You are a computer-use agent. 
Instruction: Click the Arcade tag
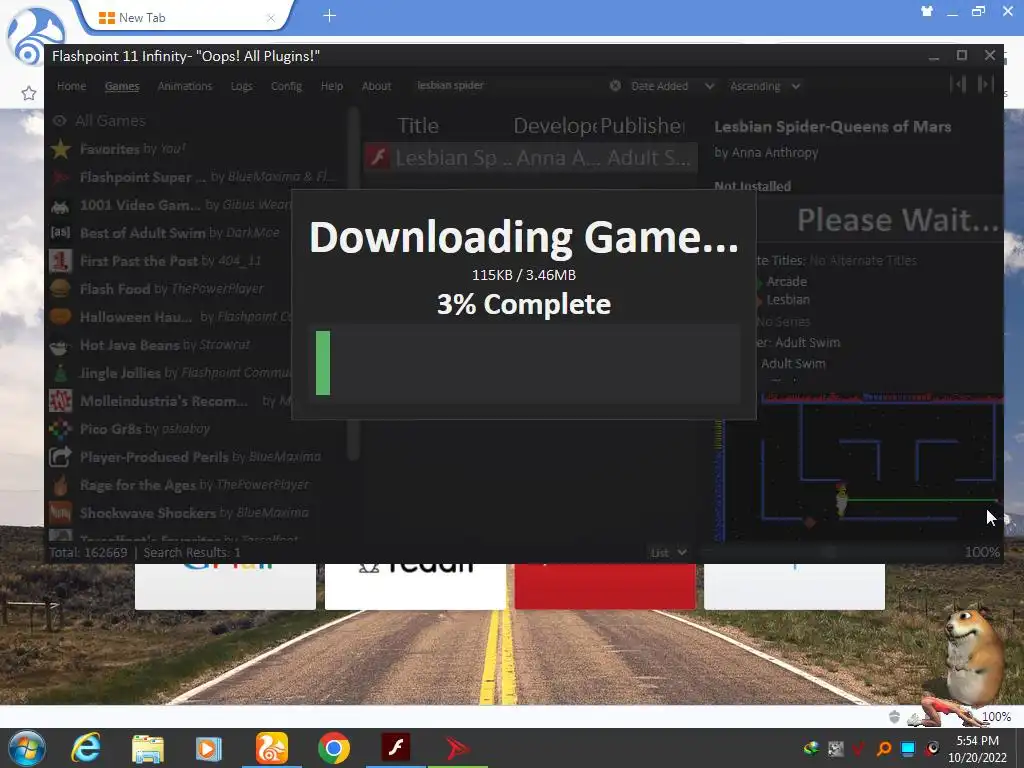pyautogui.click(x=786, y=281)
